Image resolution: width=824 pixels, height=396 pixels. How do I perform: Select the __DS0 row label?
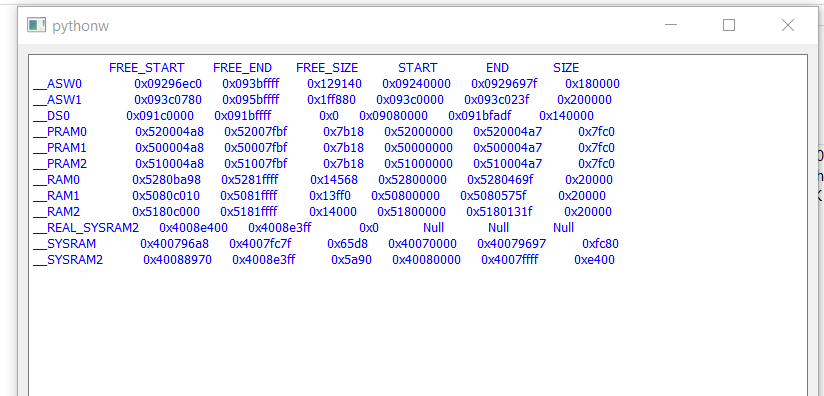pyautogui.click(x=51, y=116)
